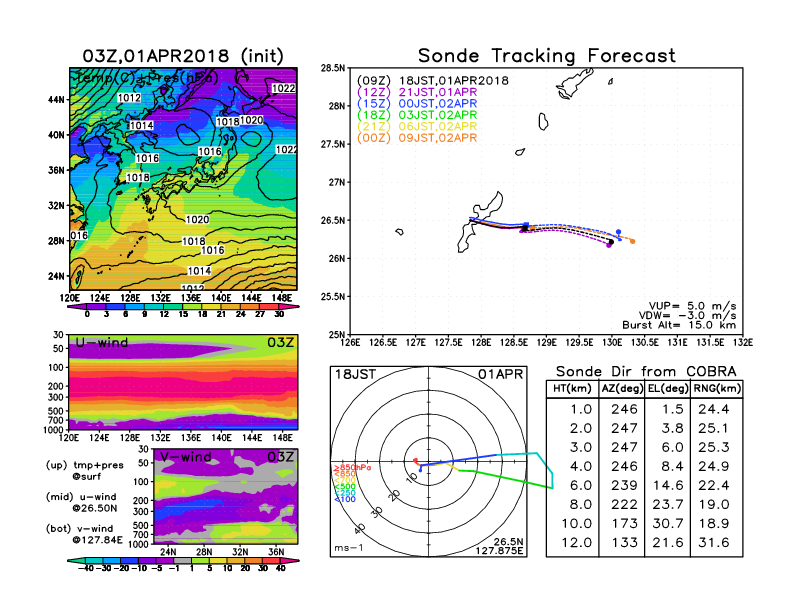Click the range value 19.0 in table
Viewport: 792px width, 612px height.
click(x=714, y=504)
